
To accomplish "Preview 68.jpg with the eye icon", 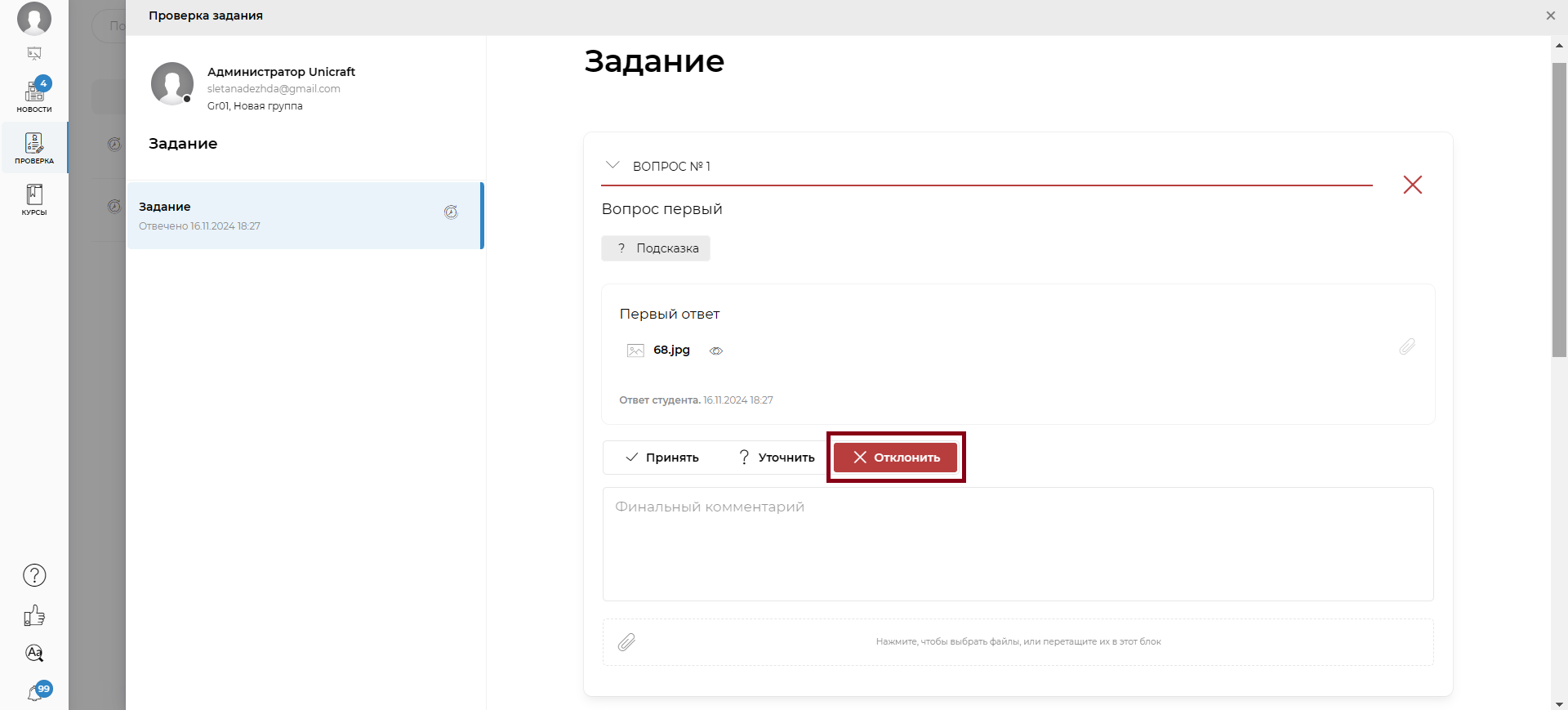I will pyautogui.click(x=716, y=351).
